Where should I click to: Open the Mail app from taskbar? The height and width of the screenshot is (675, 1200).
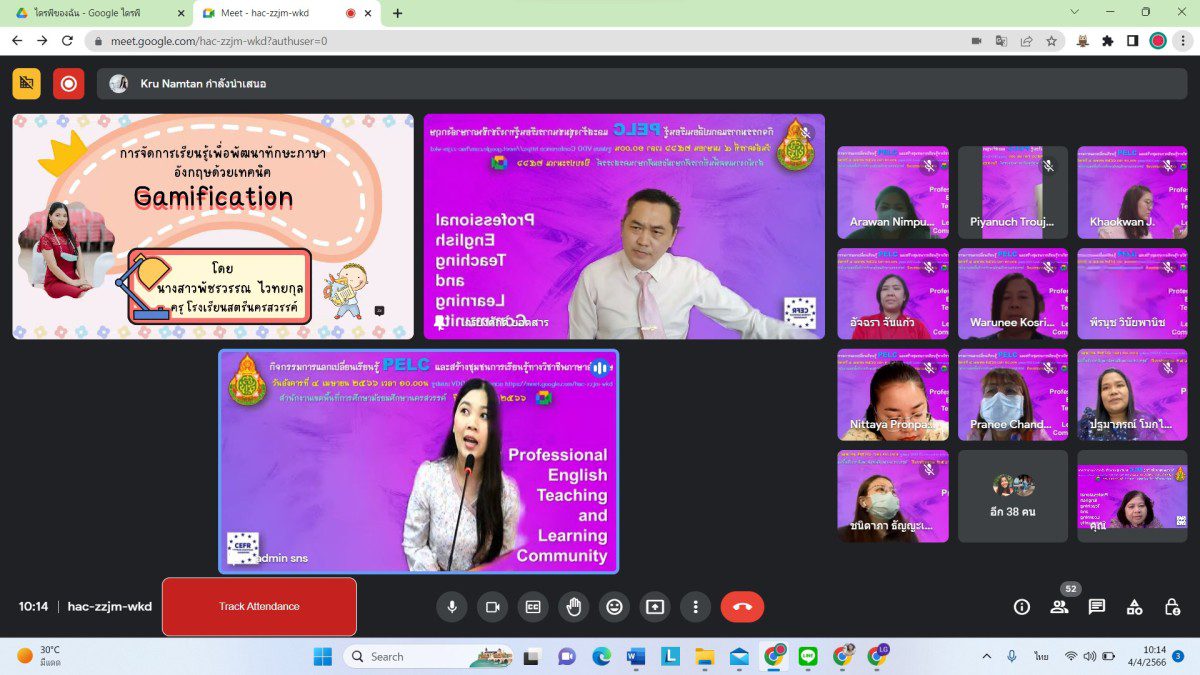[x=739, y=656]
